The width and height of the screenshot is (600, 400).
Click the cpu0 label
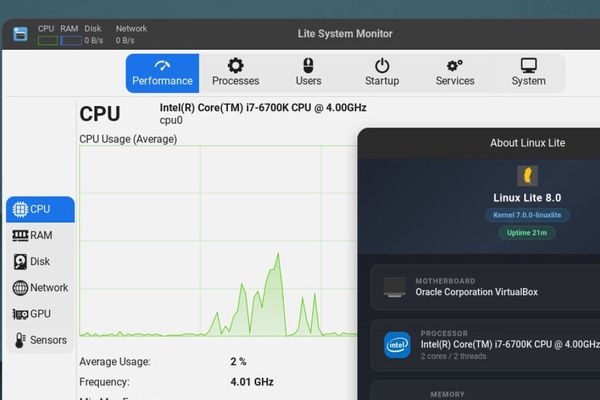point(171,120)
